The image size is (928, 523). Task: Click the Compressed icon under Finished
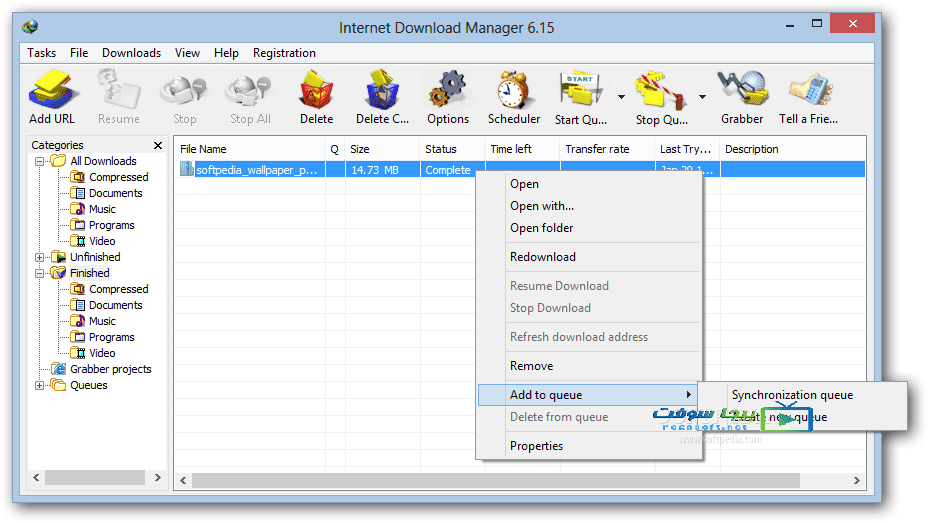pos(78,289)
